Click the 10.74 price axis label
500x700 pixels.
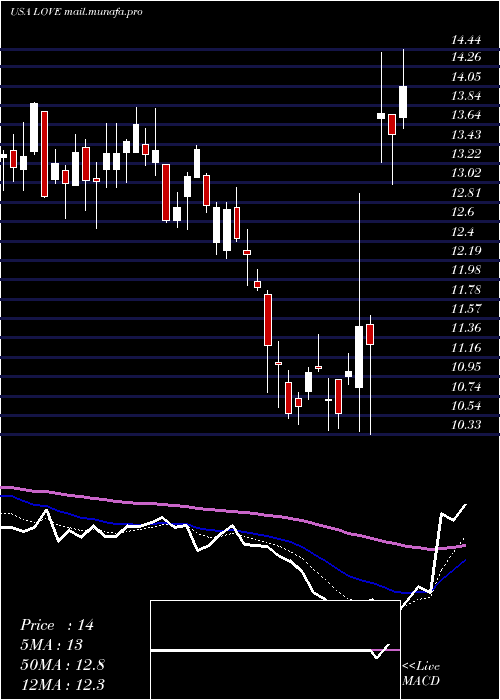pos(466,387)
